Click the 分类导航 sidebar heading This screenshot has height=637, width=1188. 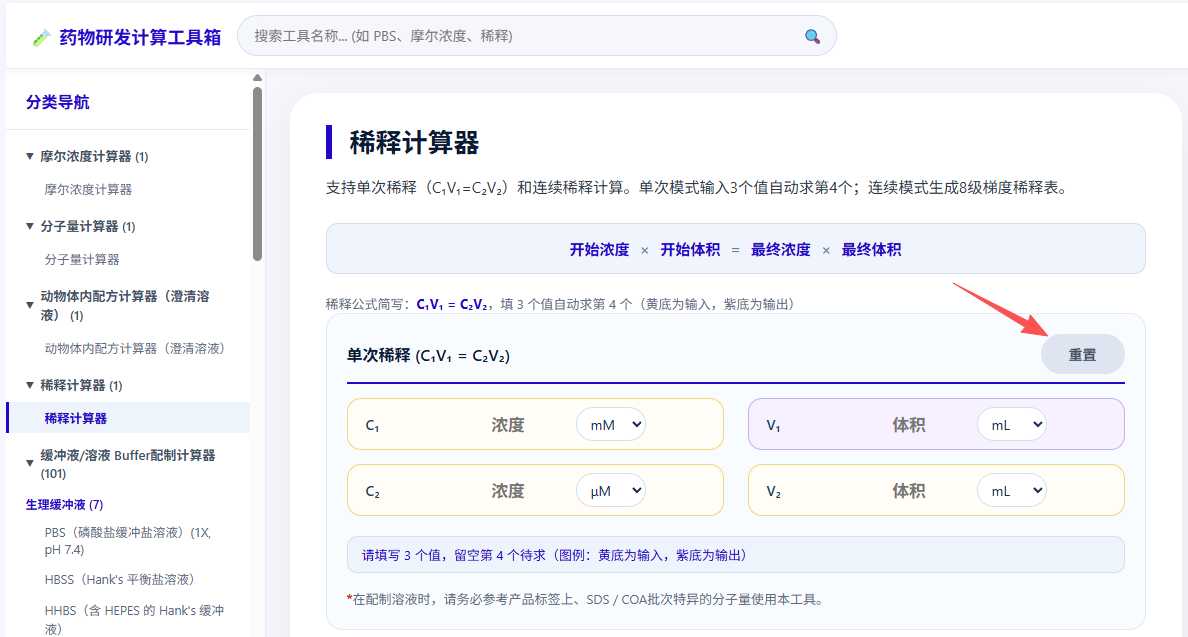pos(58,102)
